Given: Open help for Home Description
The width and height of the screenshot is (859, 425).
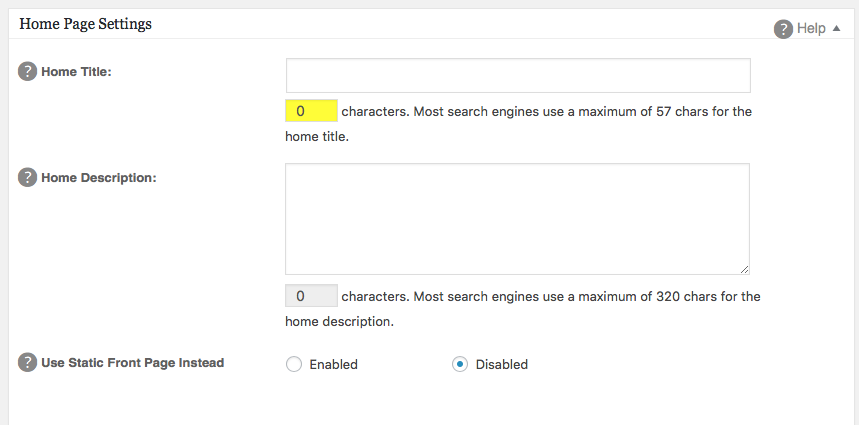Looking at the screenshot, I should tap(27, 177).
